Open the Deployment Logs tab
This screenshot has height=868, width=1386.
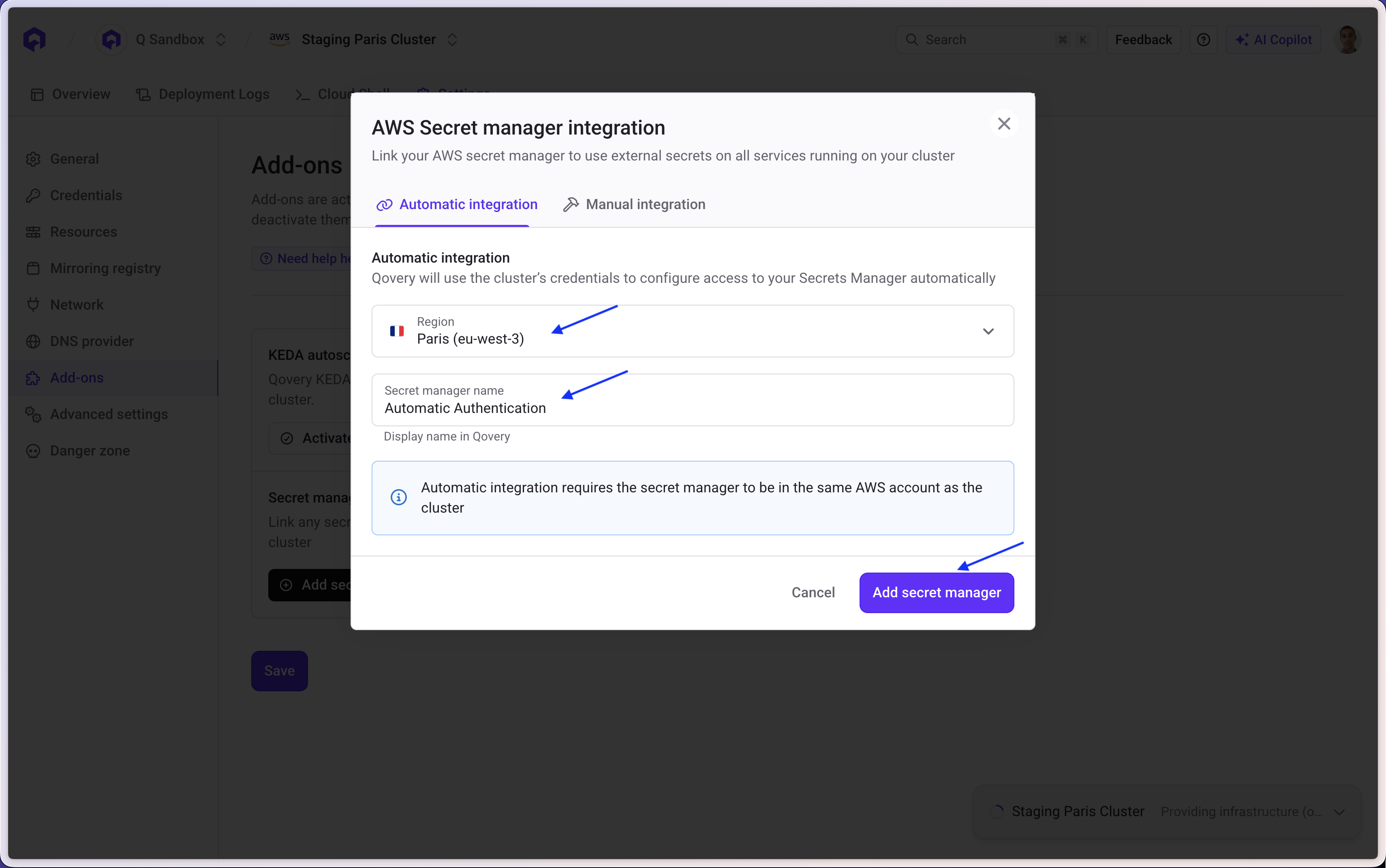[x=203, y=94]
